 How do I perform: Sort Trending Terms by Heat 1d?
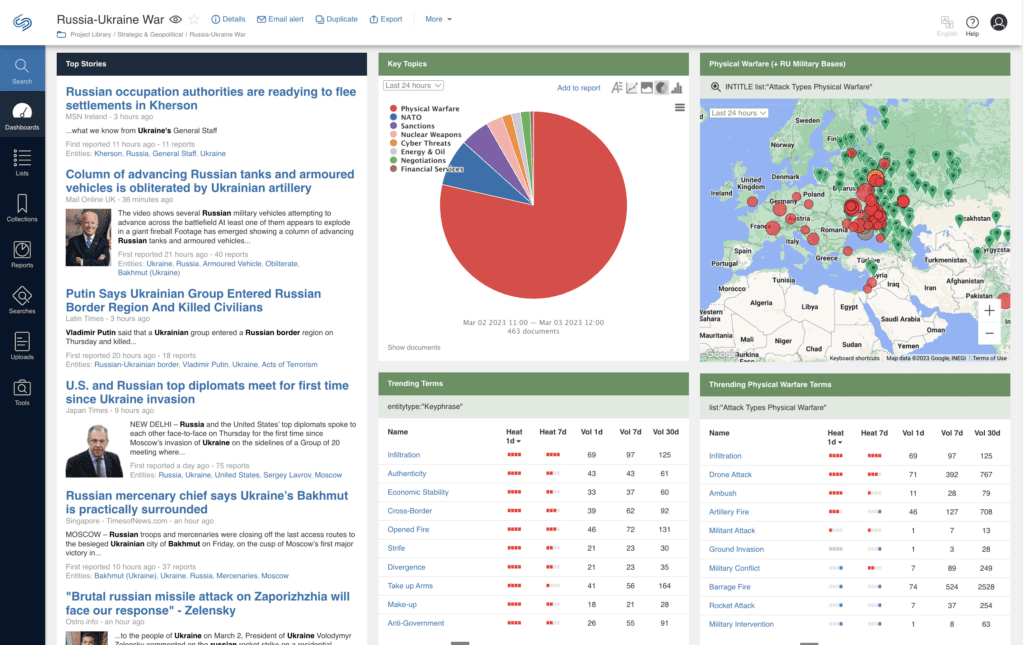514,436
